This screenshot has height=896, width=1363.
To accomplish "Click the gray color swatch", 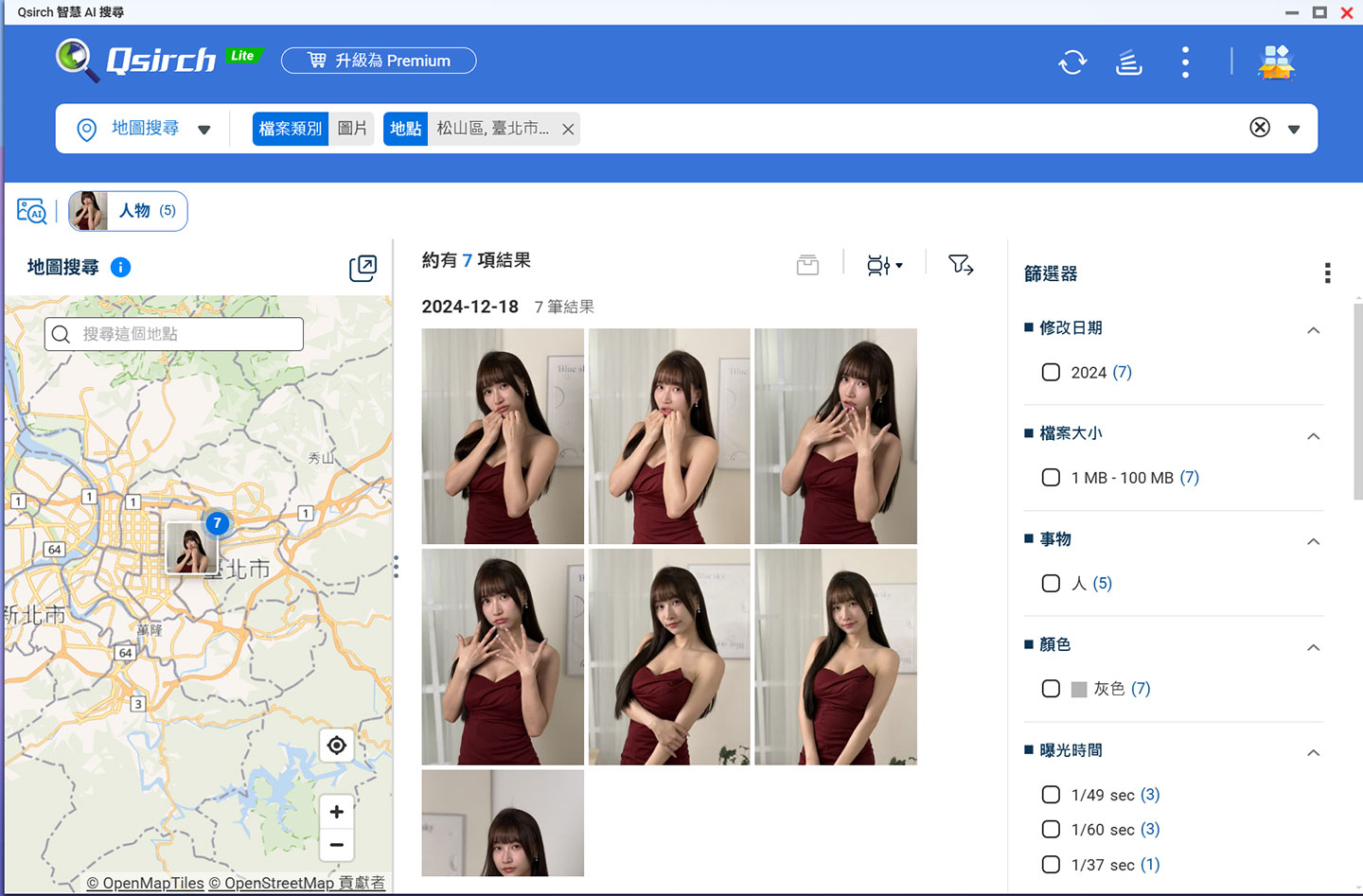I will point(1079,690).
